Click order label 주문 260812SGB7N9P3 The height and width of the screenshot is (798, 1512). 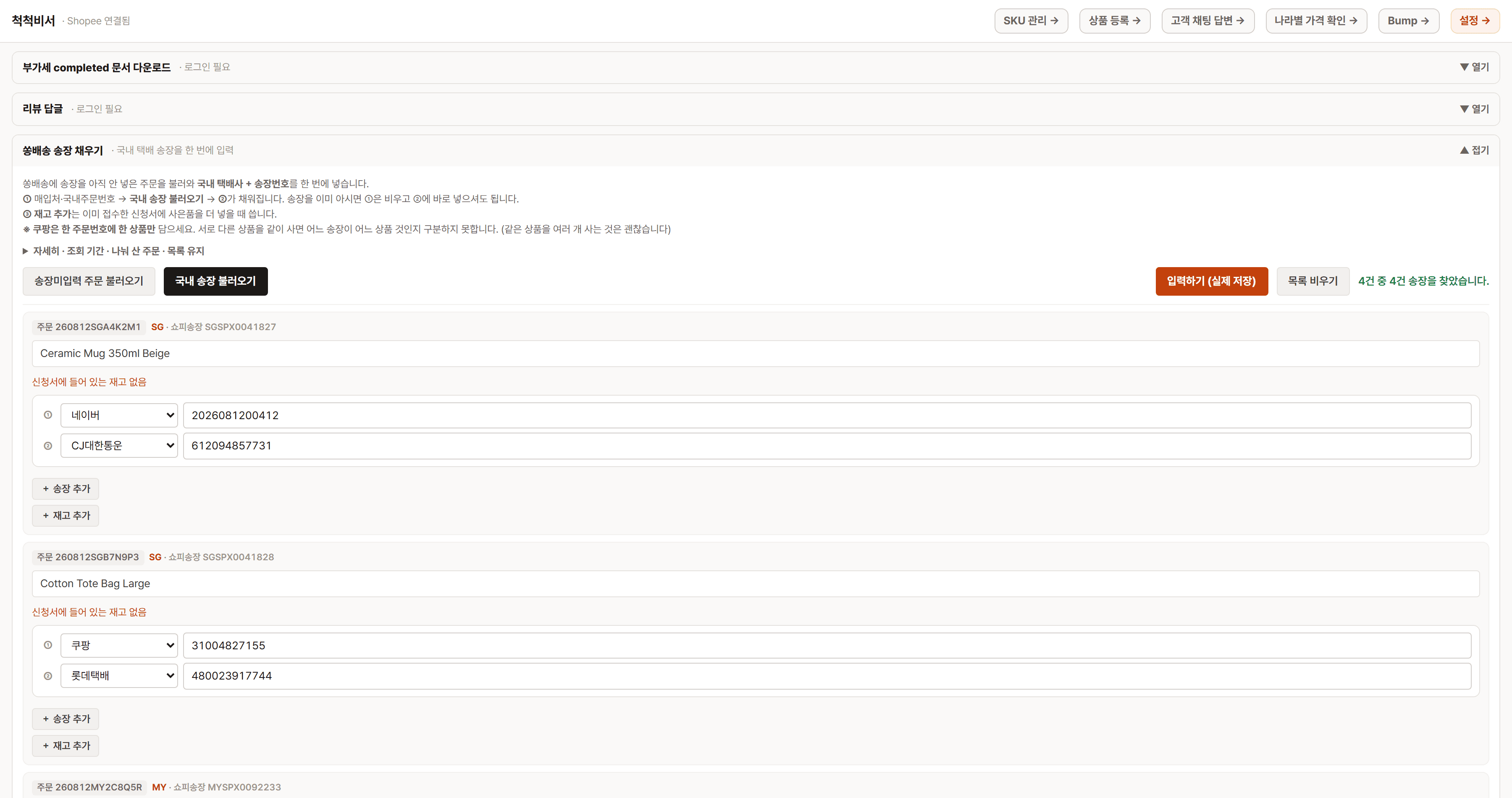88,557
